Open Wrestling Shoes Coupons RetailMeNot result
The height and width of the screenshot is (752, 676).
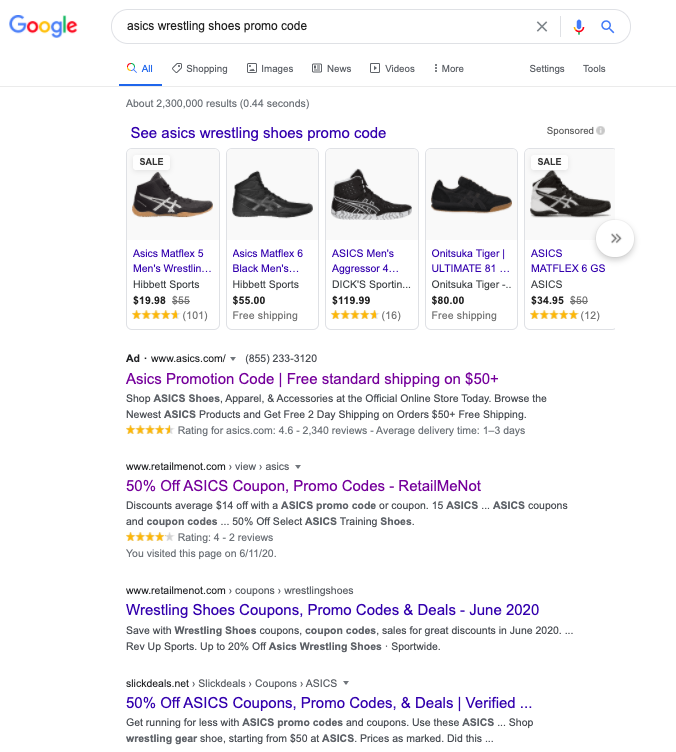click(x=332, y=610)
